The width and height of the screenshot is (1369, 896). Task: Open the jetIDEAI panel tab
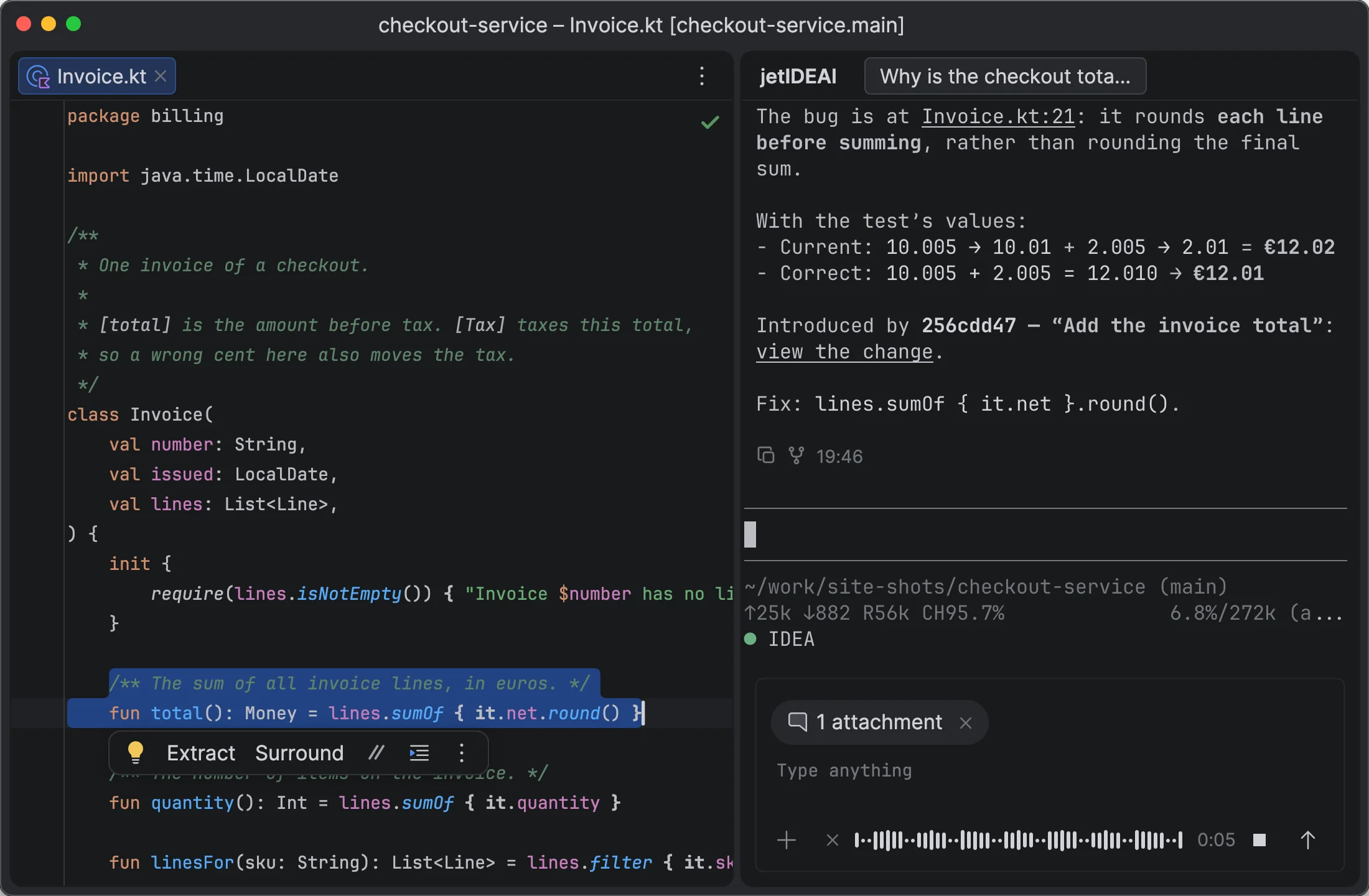(x=798, y=76)
